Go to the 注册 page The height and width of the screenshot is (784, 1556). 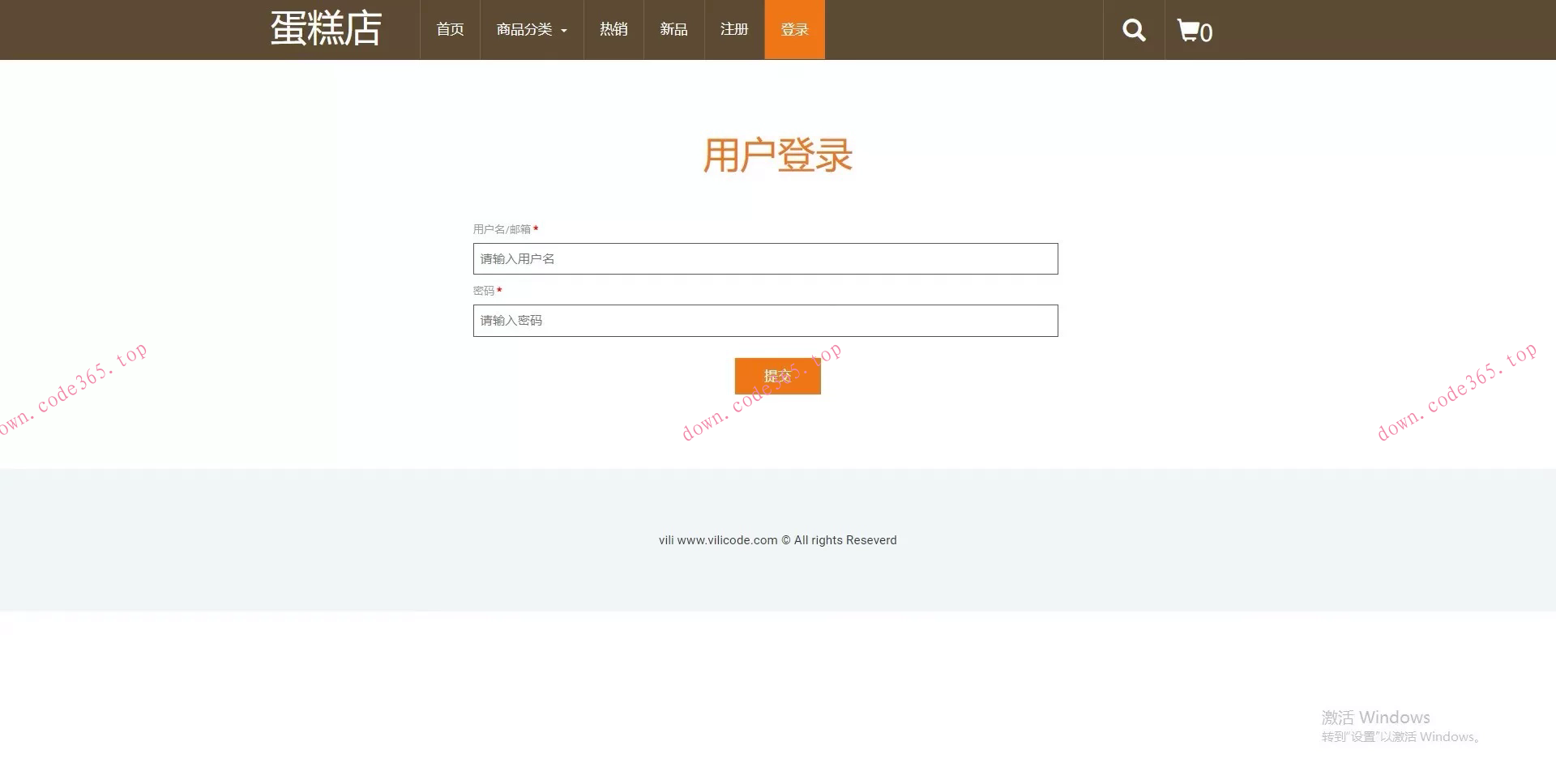point(733,29)
